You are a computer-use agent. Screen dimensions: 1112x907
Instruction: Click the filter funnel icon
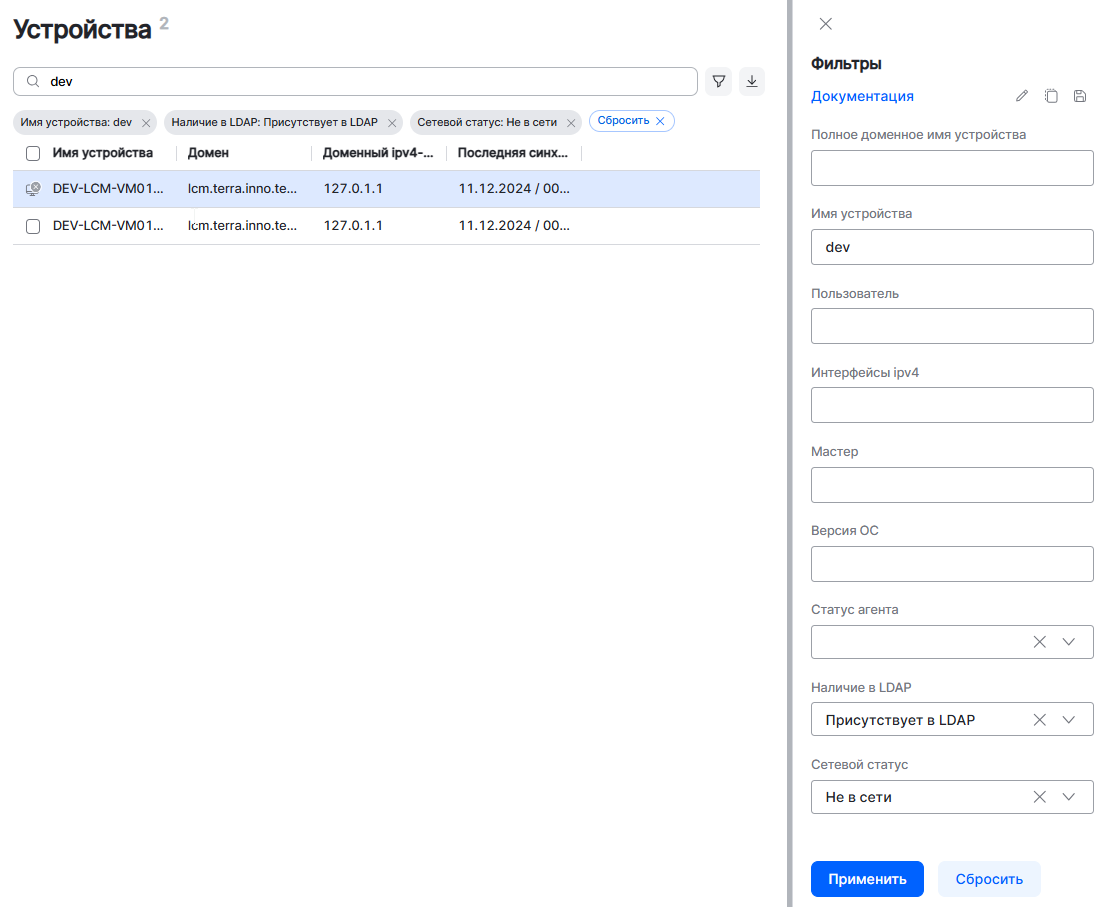[x=718, y=82]
